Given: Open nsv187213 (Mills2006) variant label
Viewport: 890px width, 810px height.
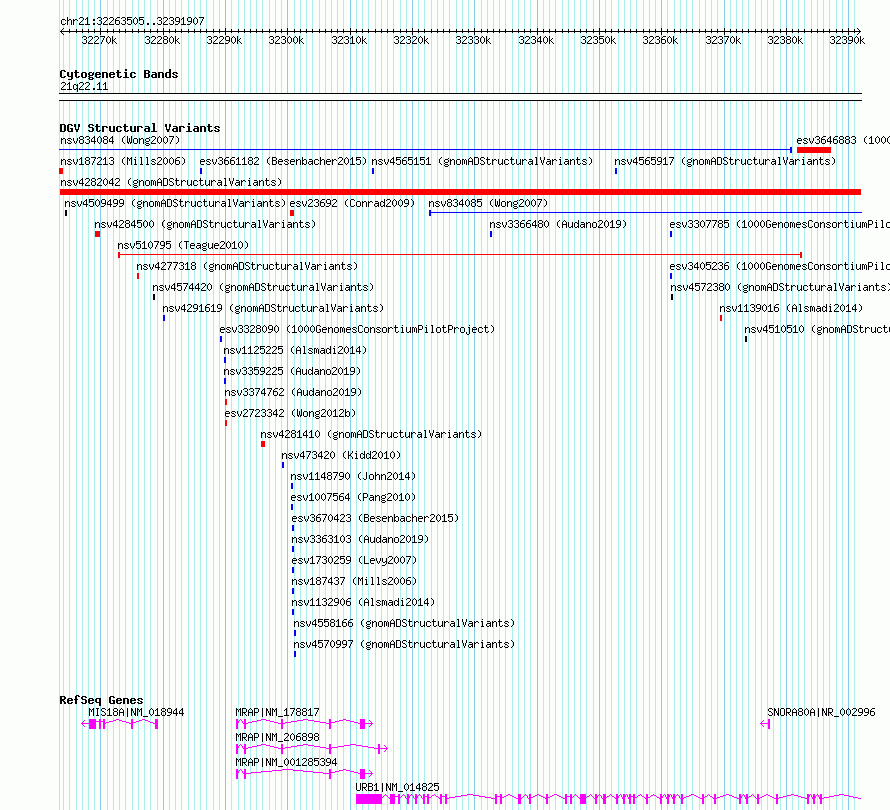Looking at the screenshot, I should 123,161.
